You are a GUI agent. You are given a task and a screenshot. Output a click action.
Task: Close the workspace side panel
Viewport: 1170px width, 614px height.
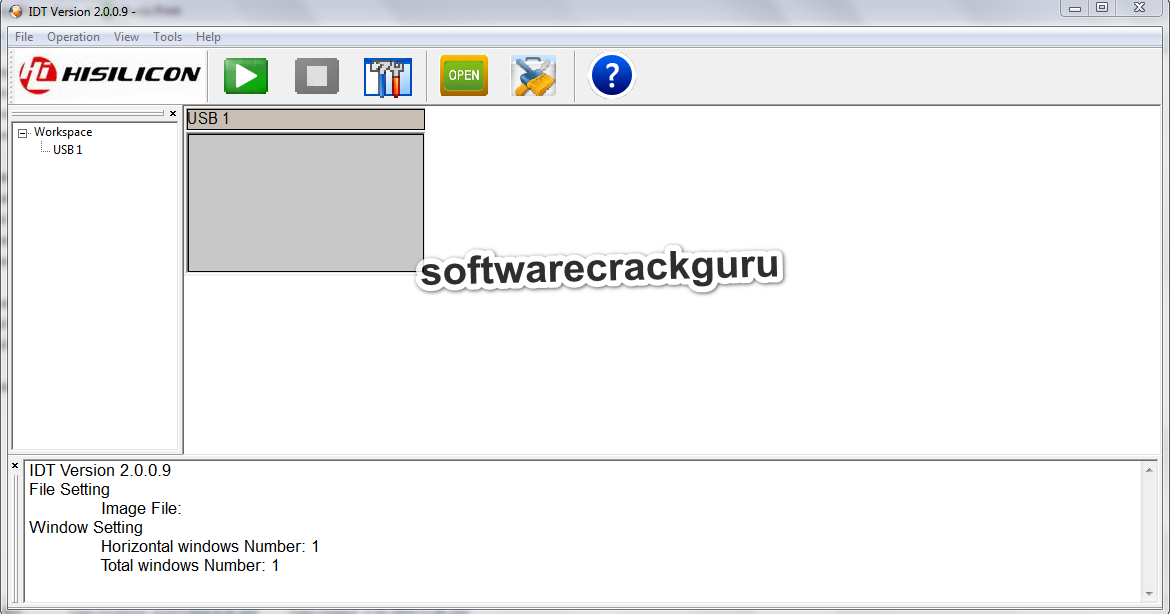pos(173,113)
